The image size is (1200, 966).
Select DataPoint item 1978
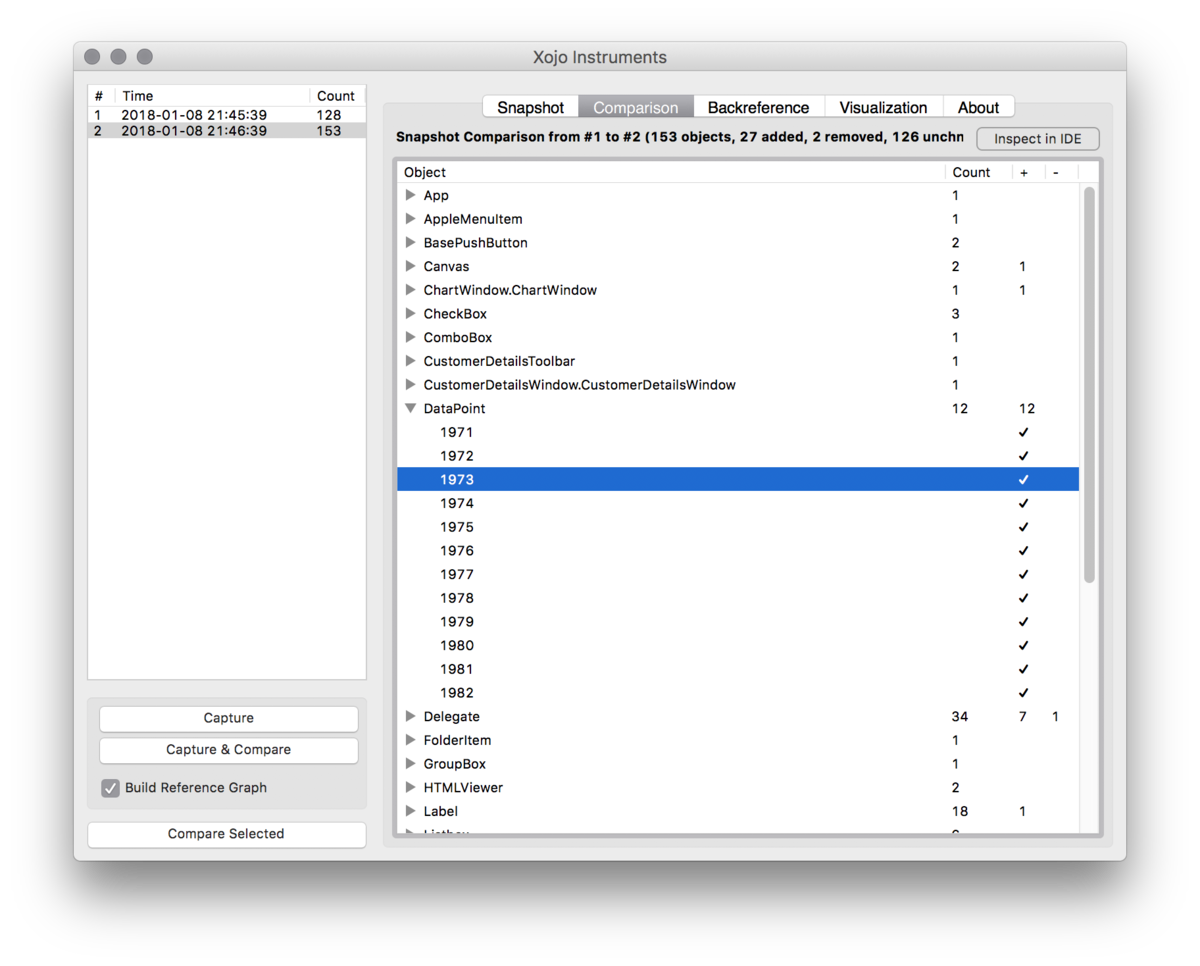point(738,598)
